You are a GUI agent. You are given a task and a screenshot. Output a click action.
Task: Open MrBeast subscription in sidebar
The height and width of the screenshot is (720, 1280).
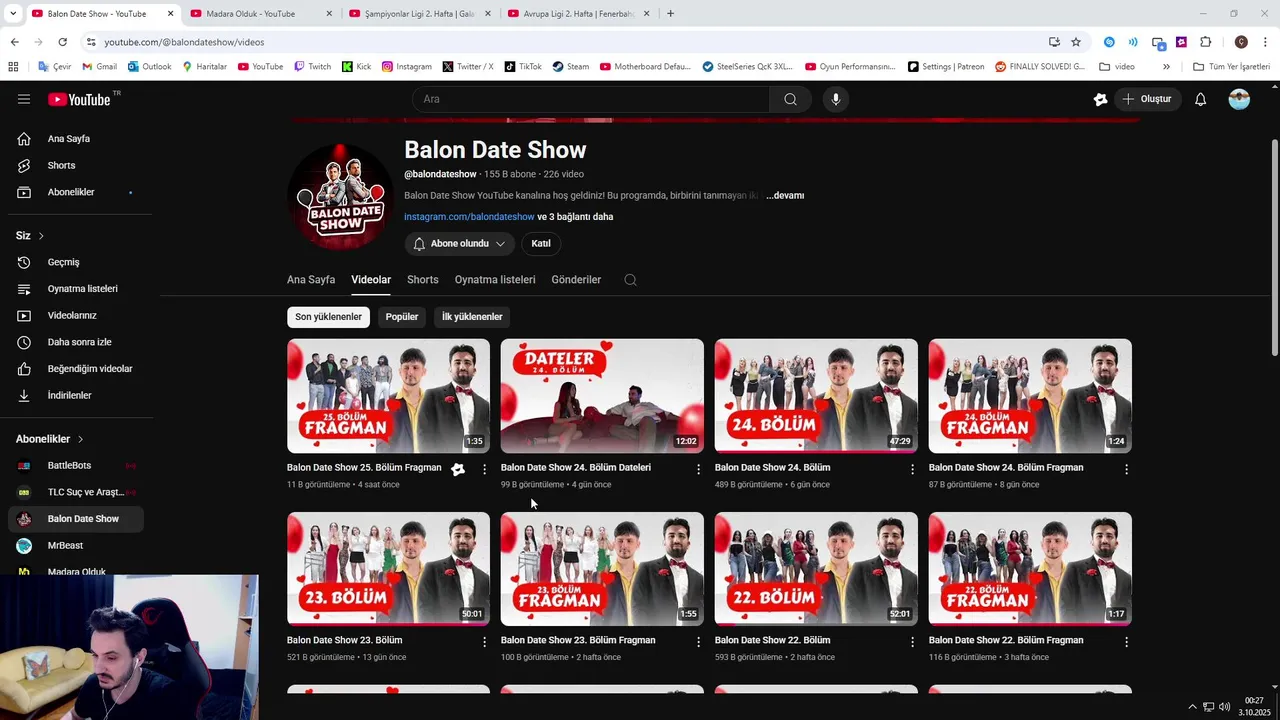point(76,546)
